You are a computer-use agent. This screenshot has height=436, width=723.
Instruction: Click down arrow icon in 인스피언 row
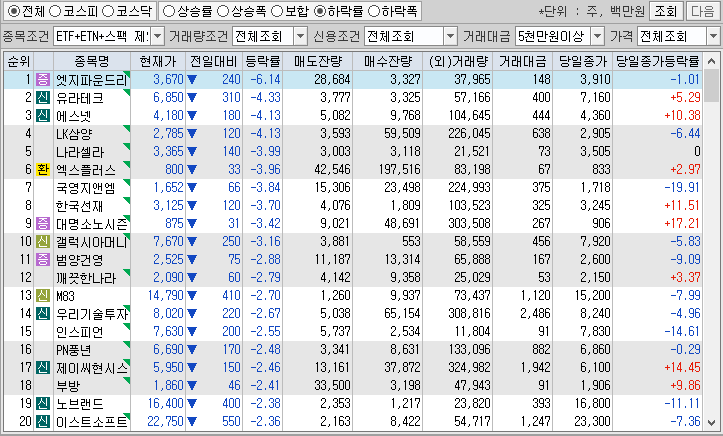coord(192,331)
